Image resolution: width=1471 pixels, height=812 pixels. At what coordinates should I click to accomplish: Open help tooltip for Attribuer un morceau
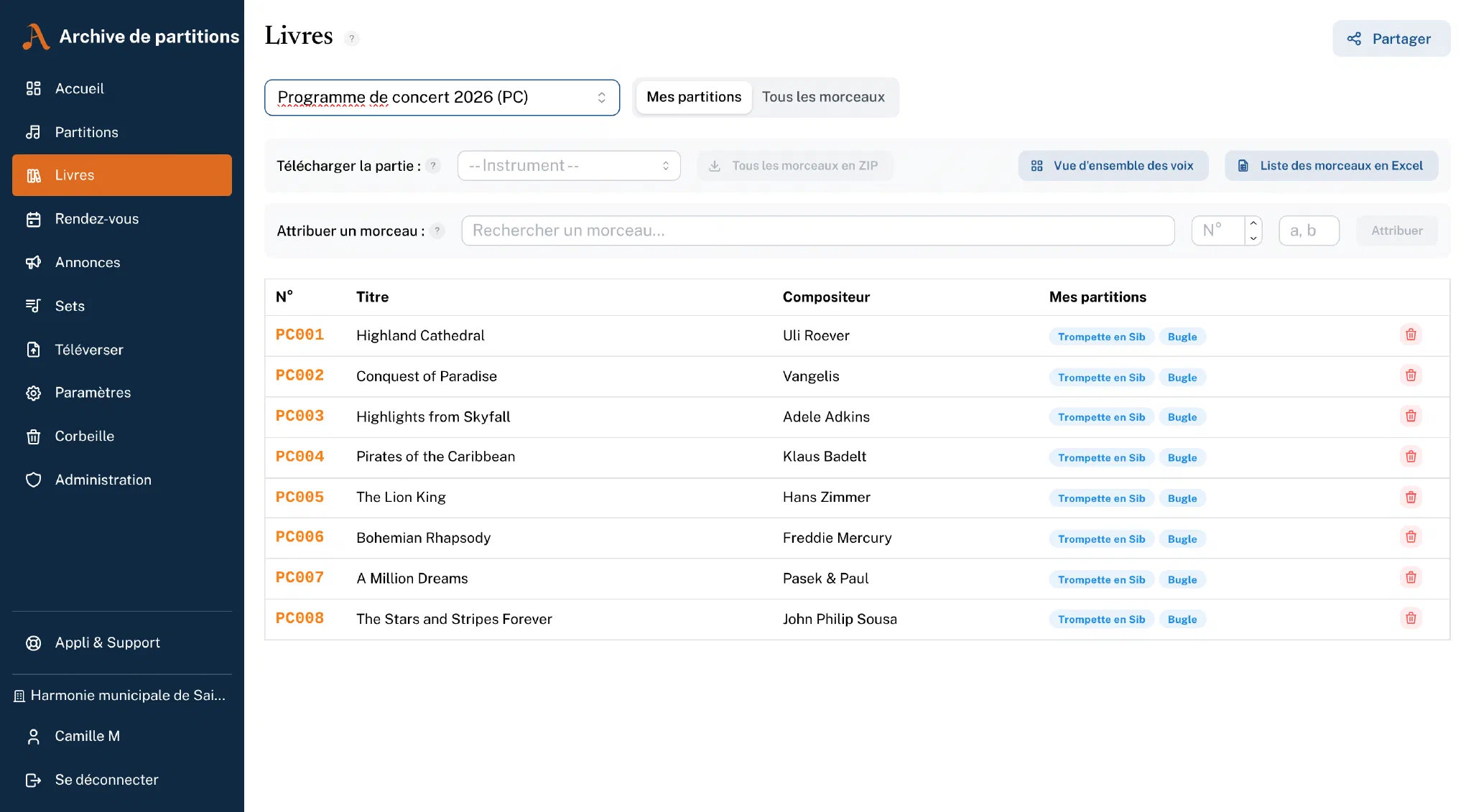pos(437,231)
